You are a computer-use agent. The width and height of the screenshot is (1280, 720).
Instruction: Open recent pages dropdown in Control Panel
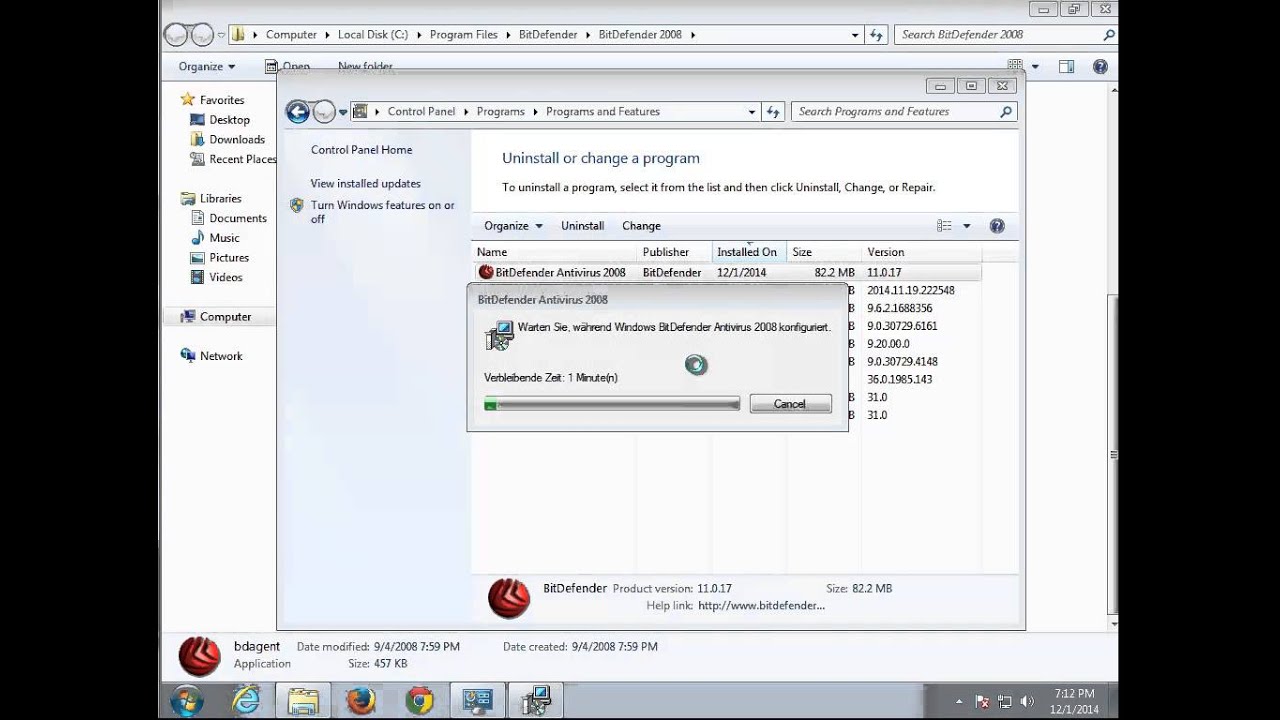coord(343,112)
